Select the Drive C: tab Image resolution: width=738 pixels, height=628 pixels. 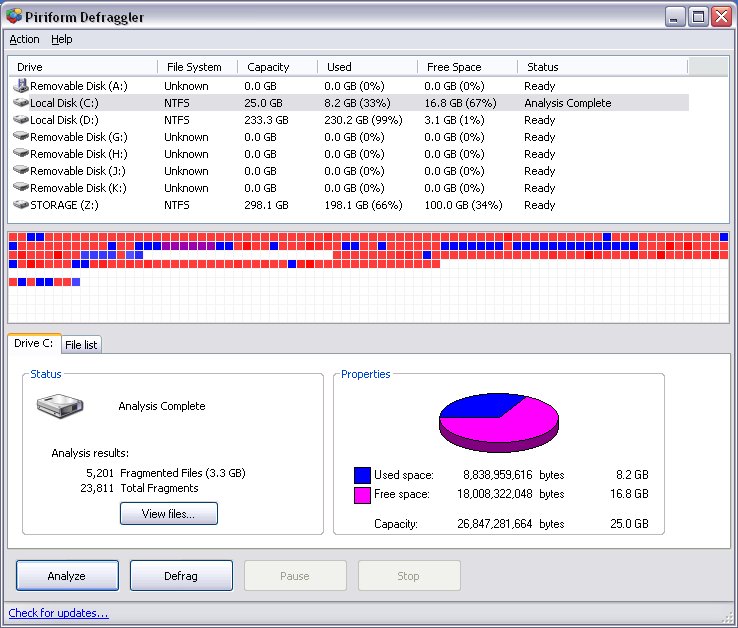point(34,343)
